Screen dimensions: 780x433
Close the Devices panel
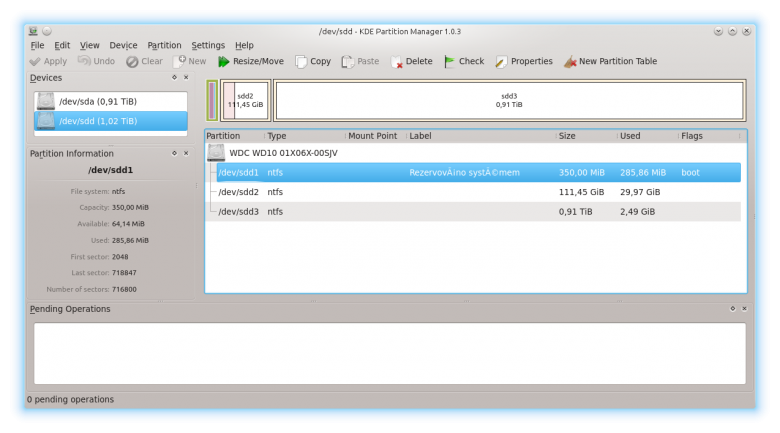click(186, 77)
